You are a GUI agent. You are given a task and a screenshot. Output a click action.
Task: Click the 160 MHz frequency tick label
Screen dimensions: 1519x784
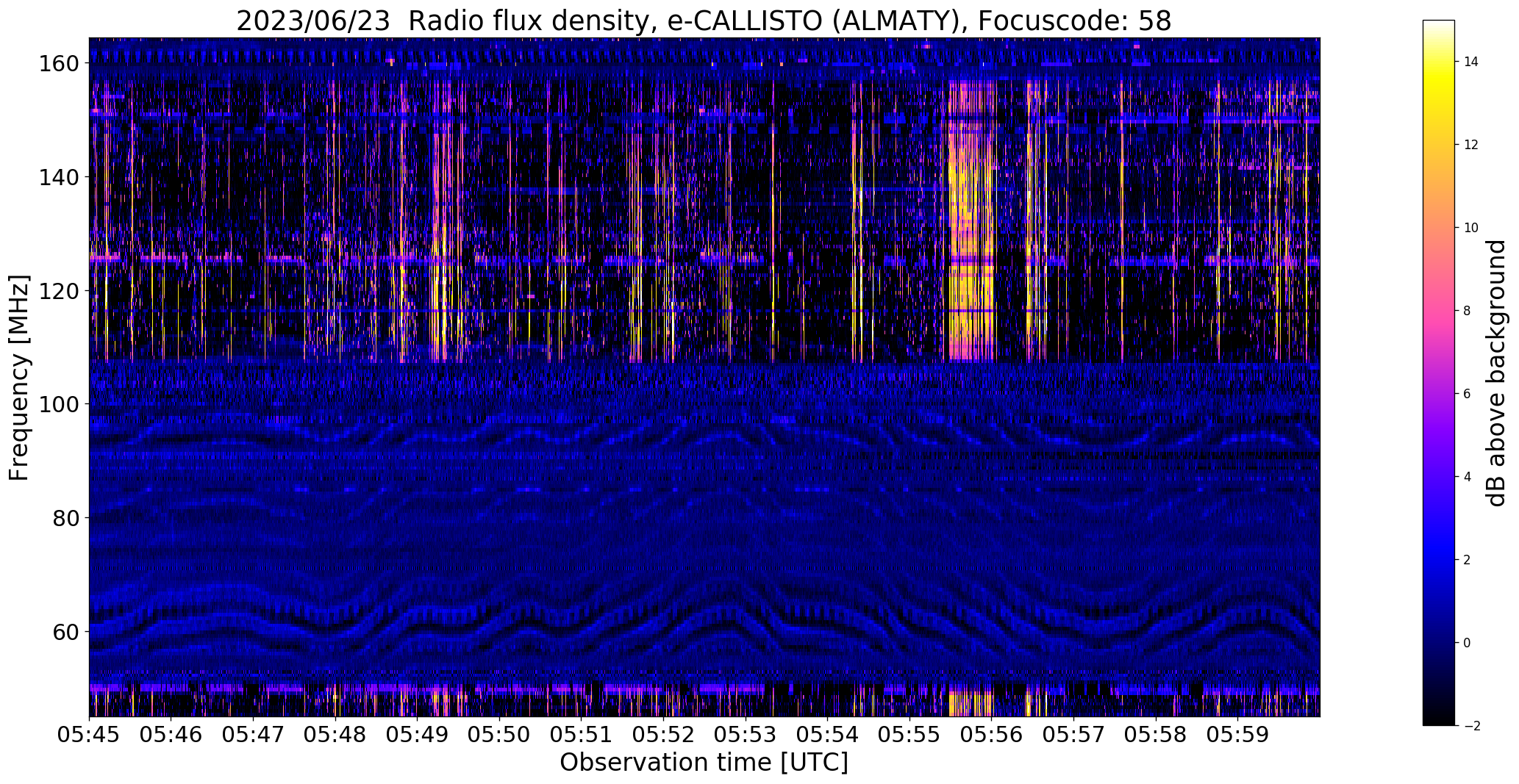coord(59,64)
